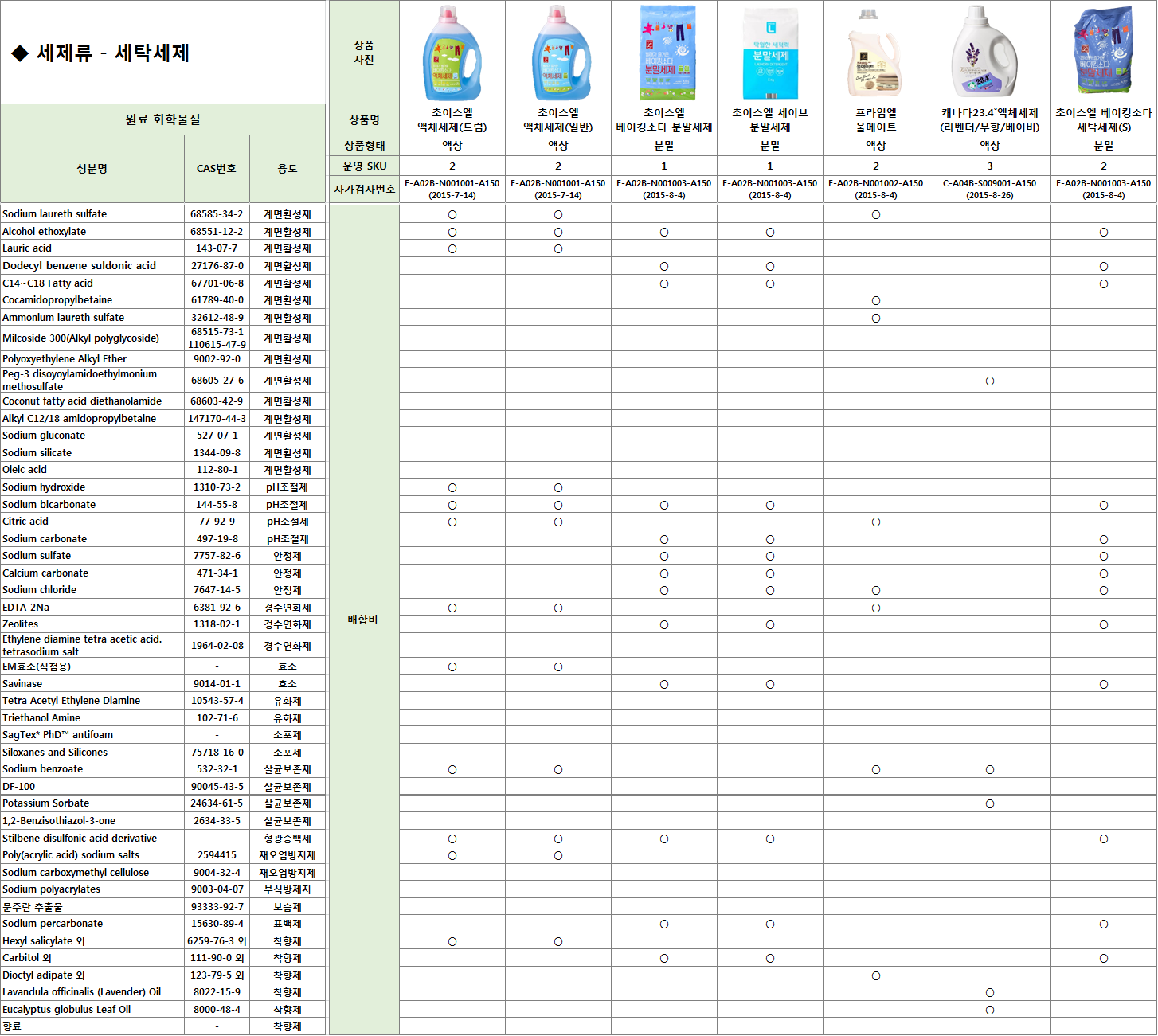Screen dimensions: 1158x1036
Task: Select the 'Lavandula officinalis (Lavender) Oil' cell
Action: pyautogui.click(x=92, y=992)
